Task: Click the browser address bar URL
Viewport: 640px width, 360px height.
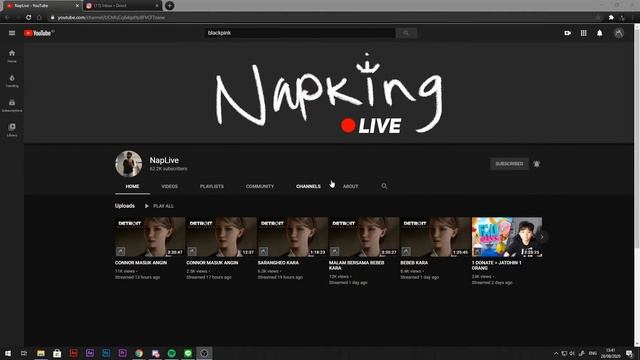Action: click(x=111, y=18)
